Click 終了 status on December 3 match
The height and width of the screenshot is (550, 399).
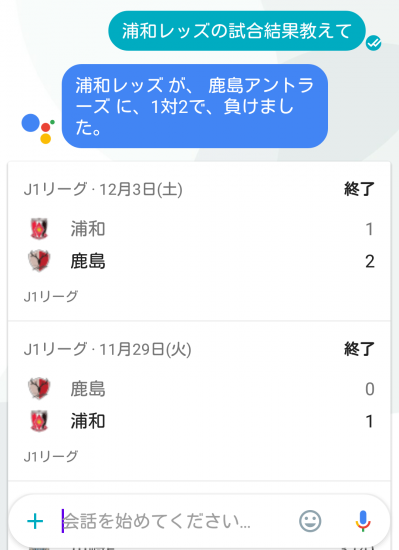[359, 189]
